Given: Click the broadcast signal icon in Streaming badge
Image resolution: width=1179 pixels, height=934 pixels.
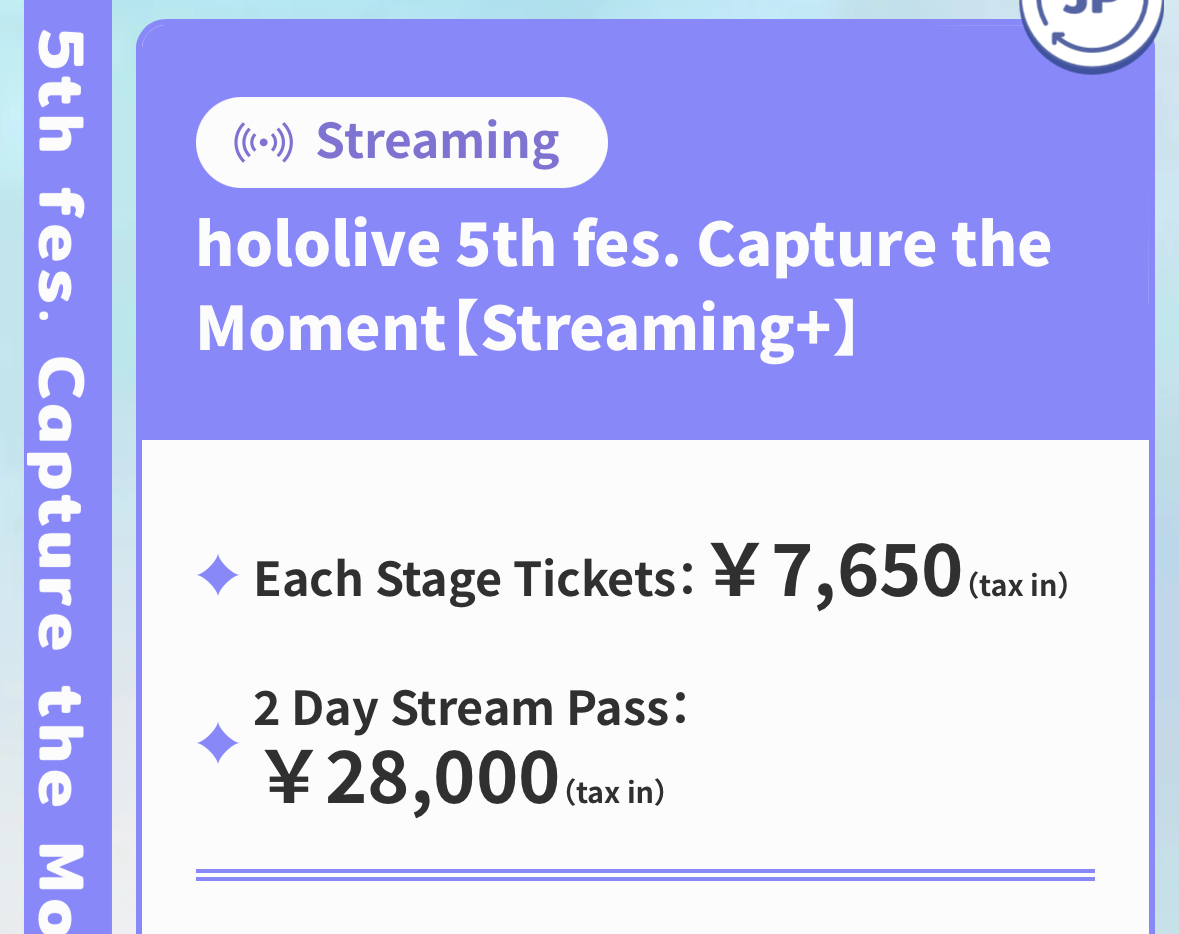Looking at the screenshot, I should tap(263, 142).
